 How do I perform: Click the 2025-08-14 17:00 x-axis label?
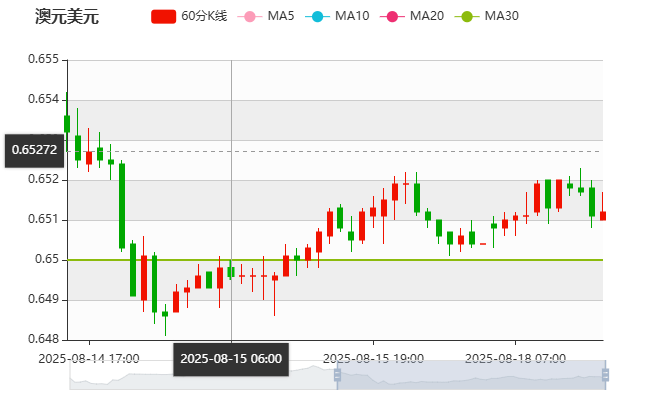click(x=89, y=358)
